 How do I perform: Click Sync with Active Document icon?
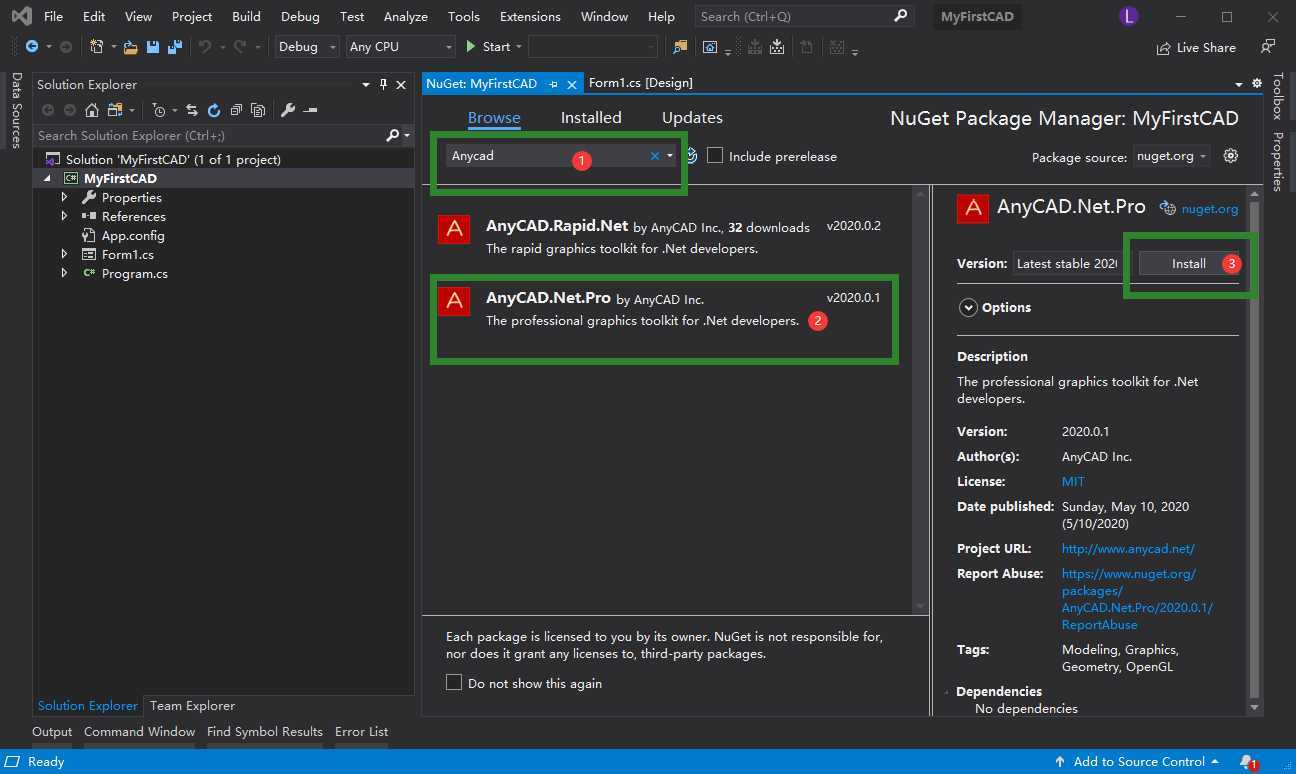point(192,110)
